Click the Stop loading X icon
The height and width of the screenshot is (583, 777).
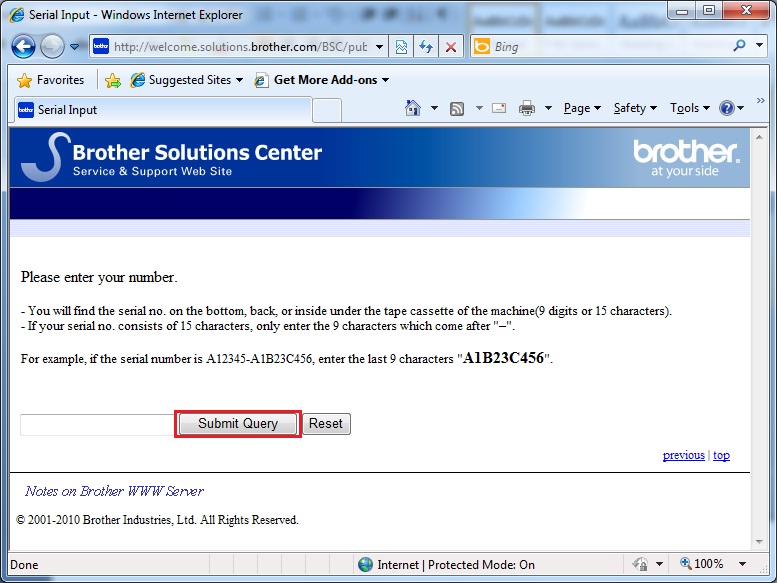(x=451, y=46)
